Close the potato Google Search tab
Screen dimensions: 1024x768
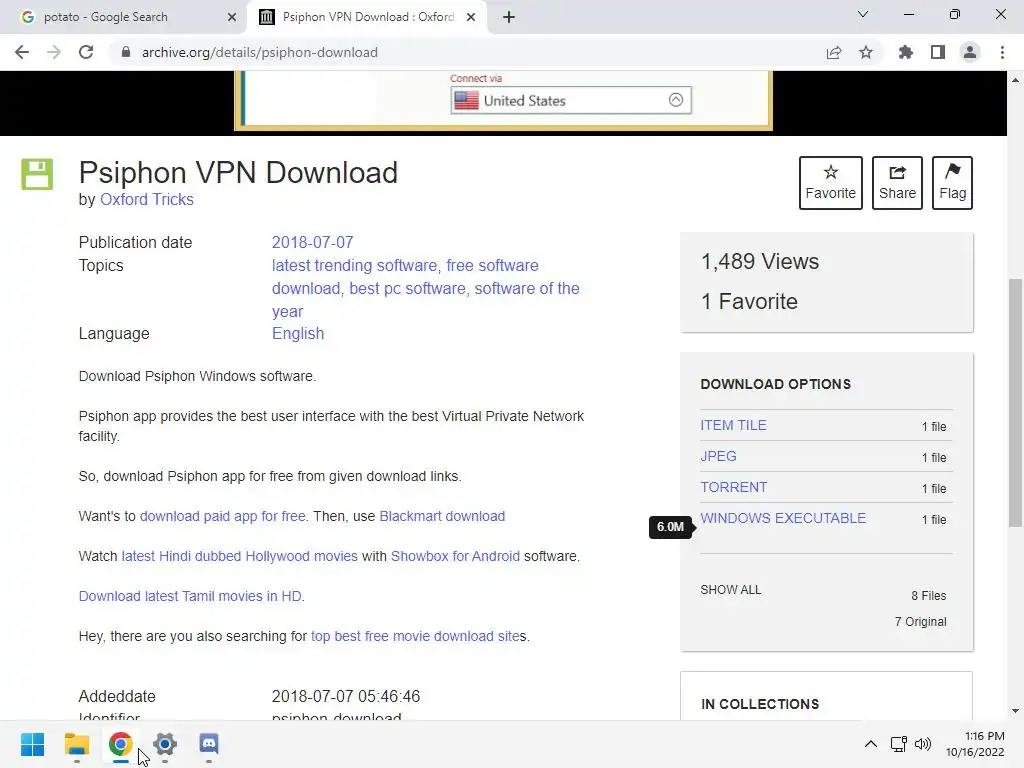[x=232, y=17]
